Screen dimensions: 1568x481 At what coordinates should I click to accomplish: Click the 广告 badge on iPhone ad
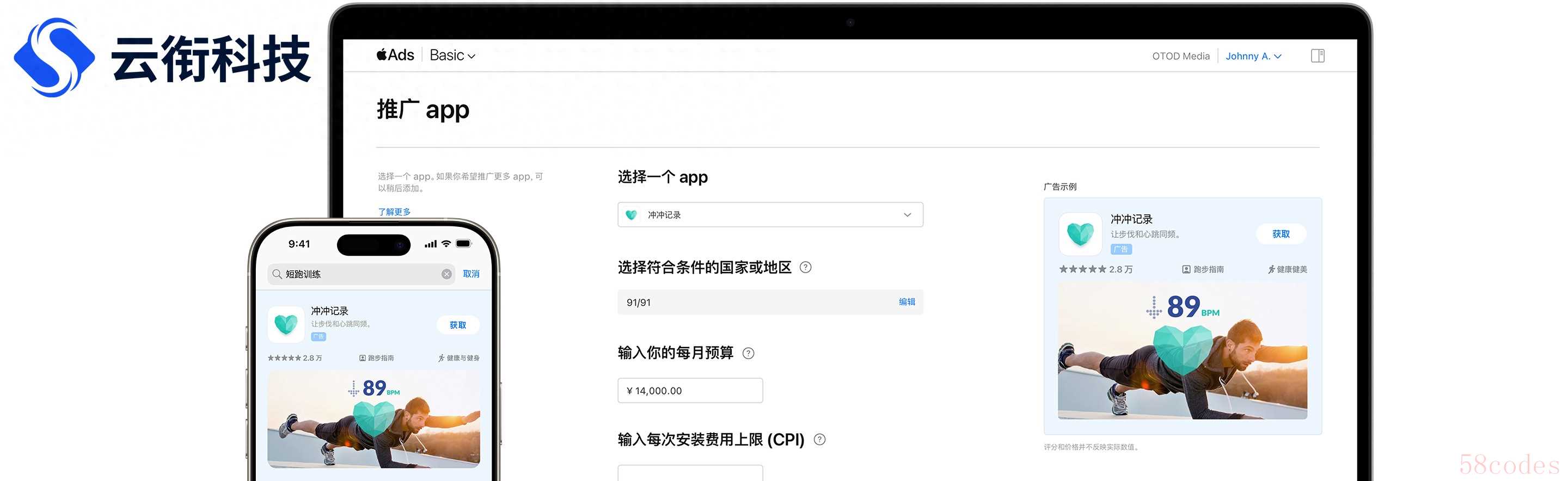click(318, 337)
